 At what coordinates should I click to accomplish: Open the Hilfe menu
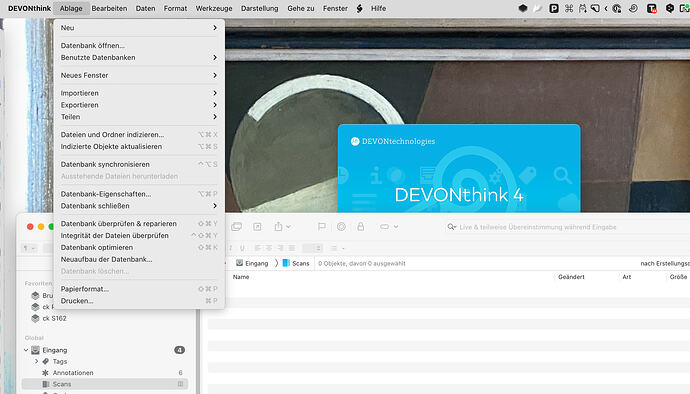click(x=378, y=8)
